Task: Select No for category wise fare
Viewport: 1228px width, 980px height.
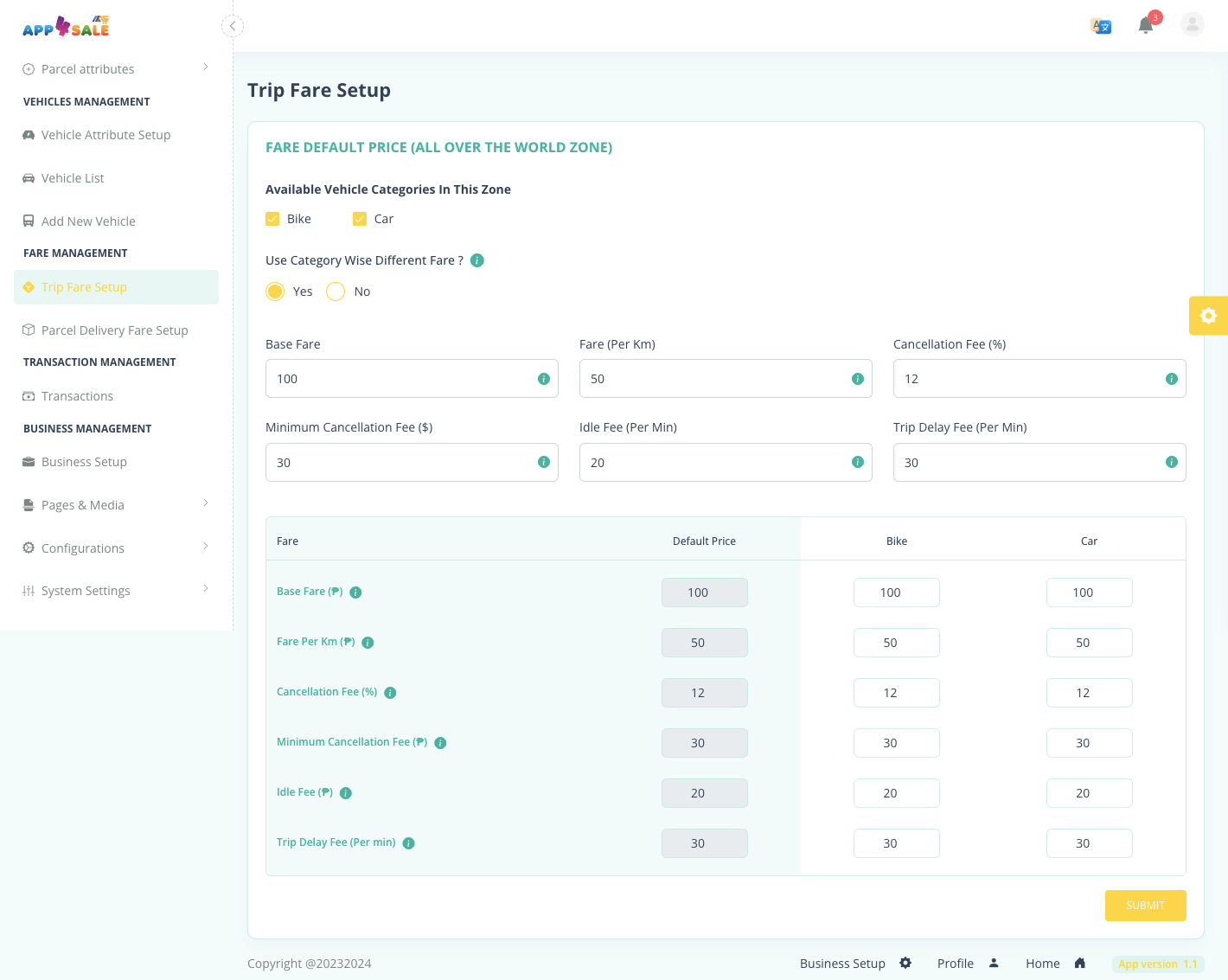Action: coord(336,291)
